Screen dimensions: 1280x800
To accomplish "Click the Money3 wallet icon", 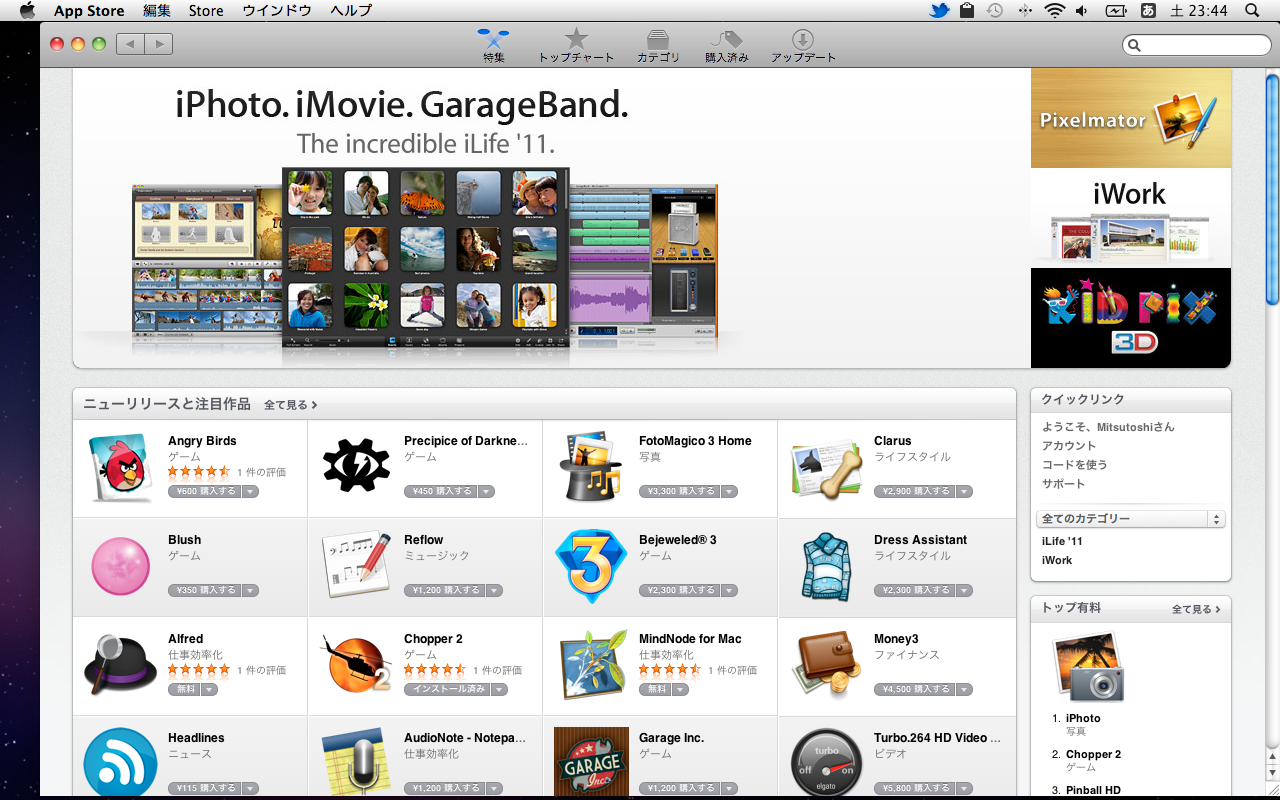I will point(826,664).
